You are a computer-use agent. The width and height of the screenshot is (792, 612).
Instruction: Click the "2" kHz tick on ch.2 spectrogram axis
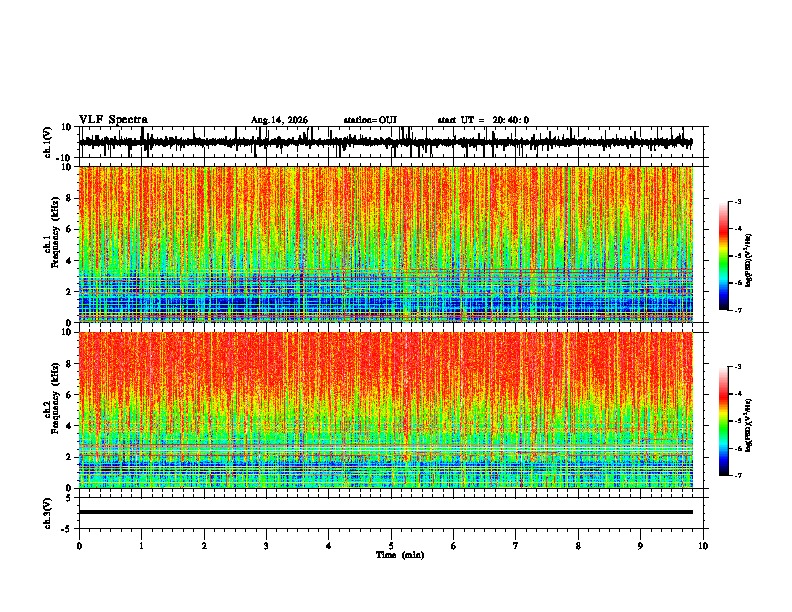[69, 457]
